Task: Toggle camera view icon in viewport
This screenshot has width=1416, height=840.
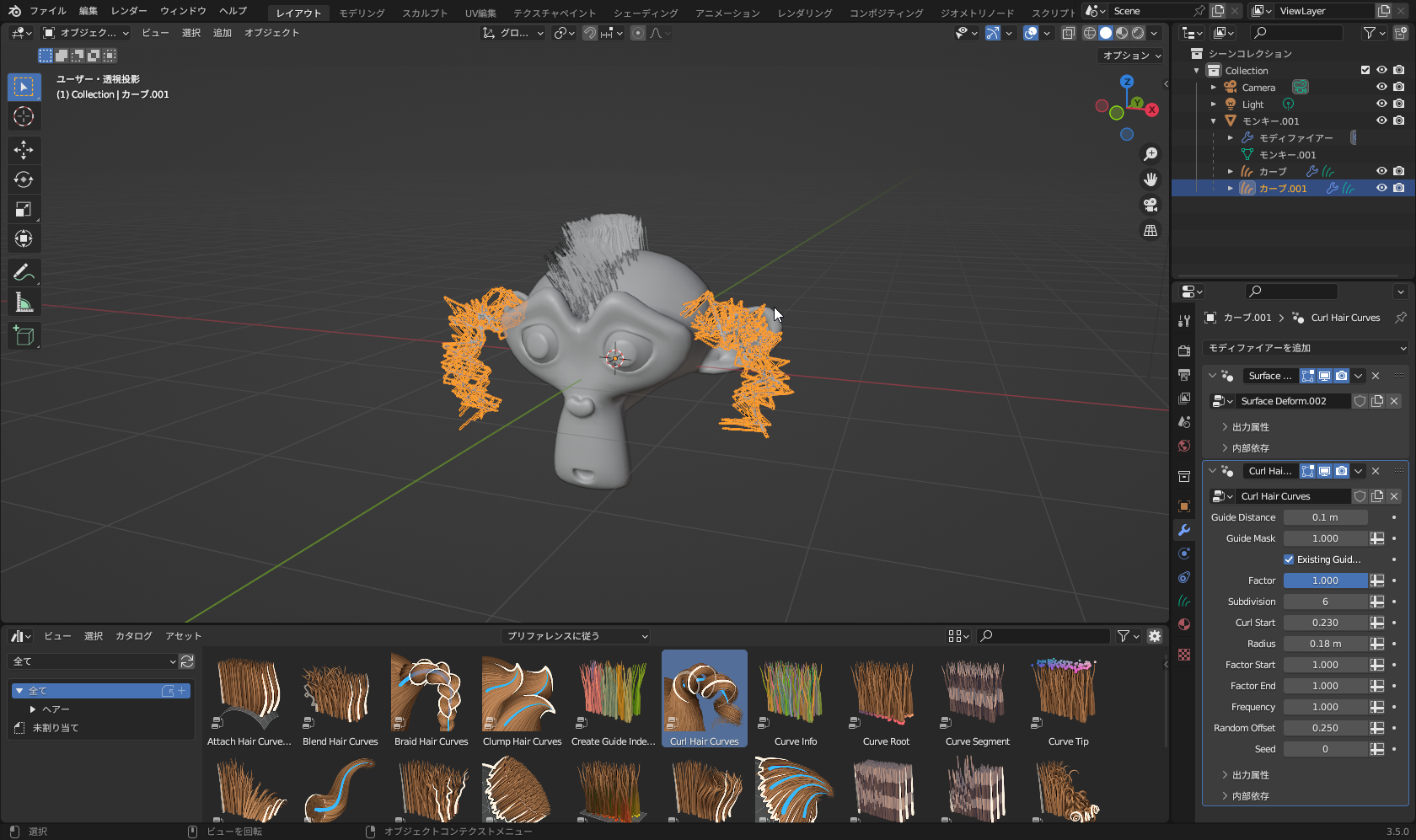Action: 1150,205
